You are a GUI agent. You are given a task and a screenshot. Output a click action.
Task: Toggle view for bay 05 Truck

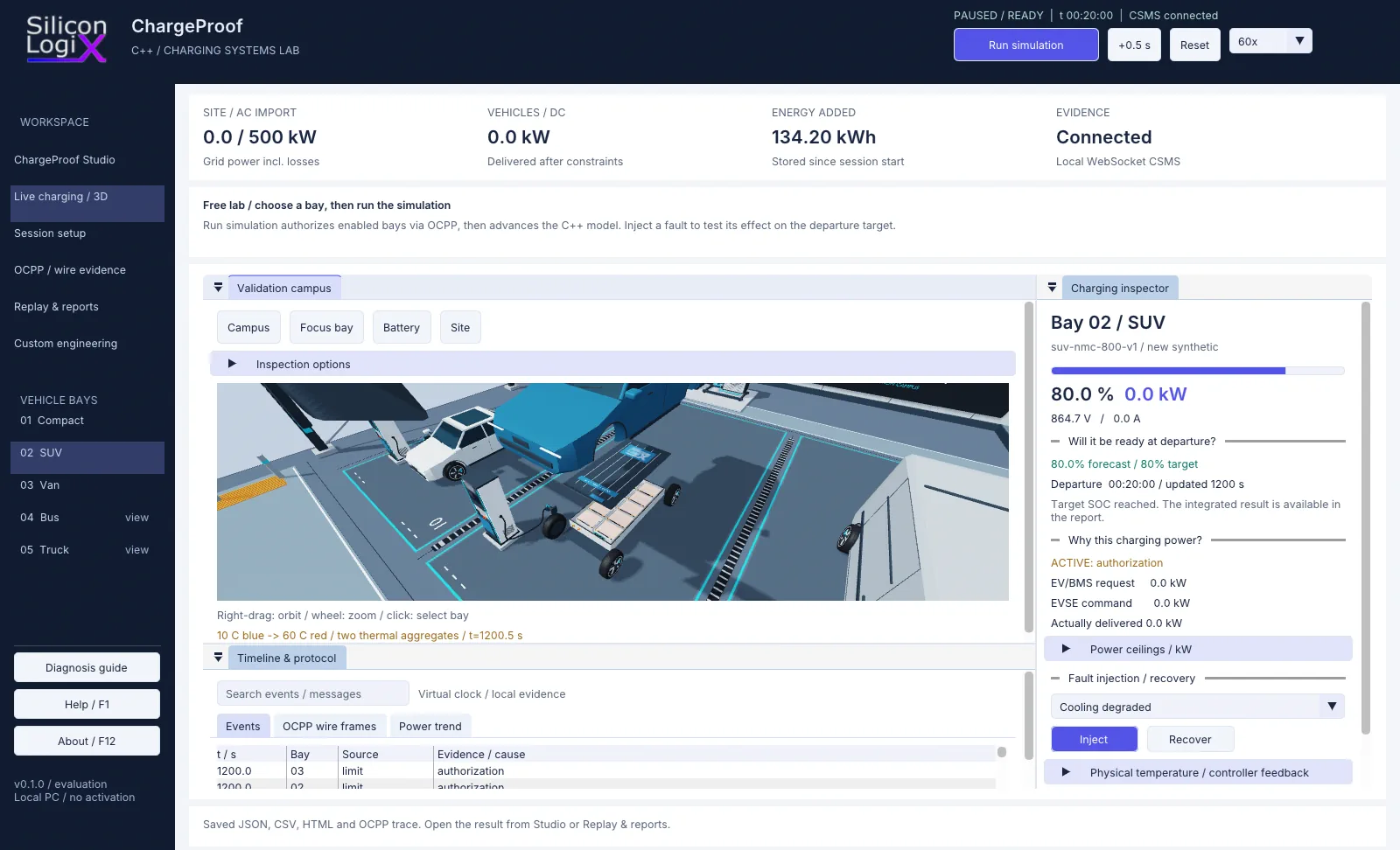[x=136, y=550]
